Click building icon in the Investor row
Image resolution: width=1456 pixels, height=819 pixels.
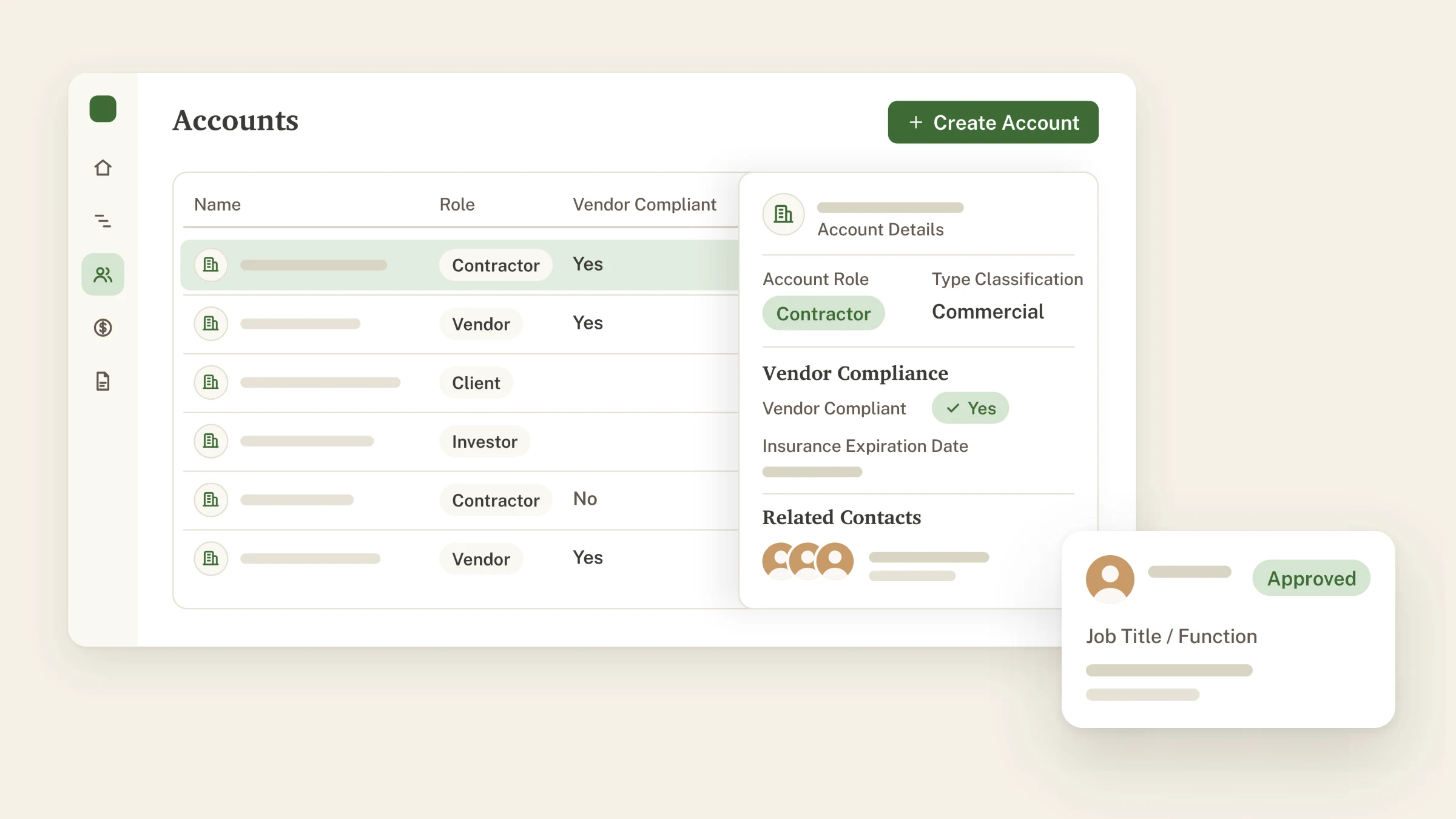click(x=211, y=441)
